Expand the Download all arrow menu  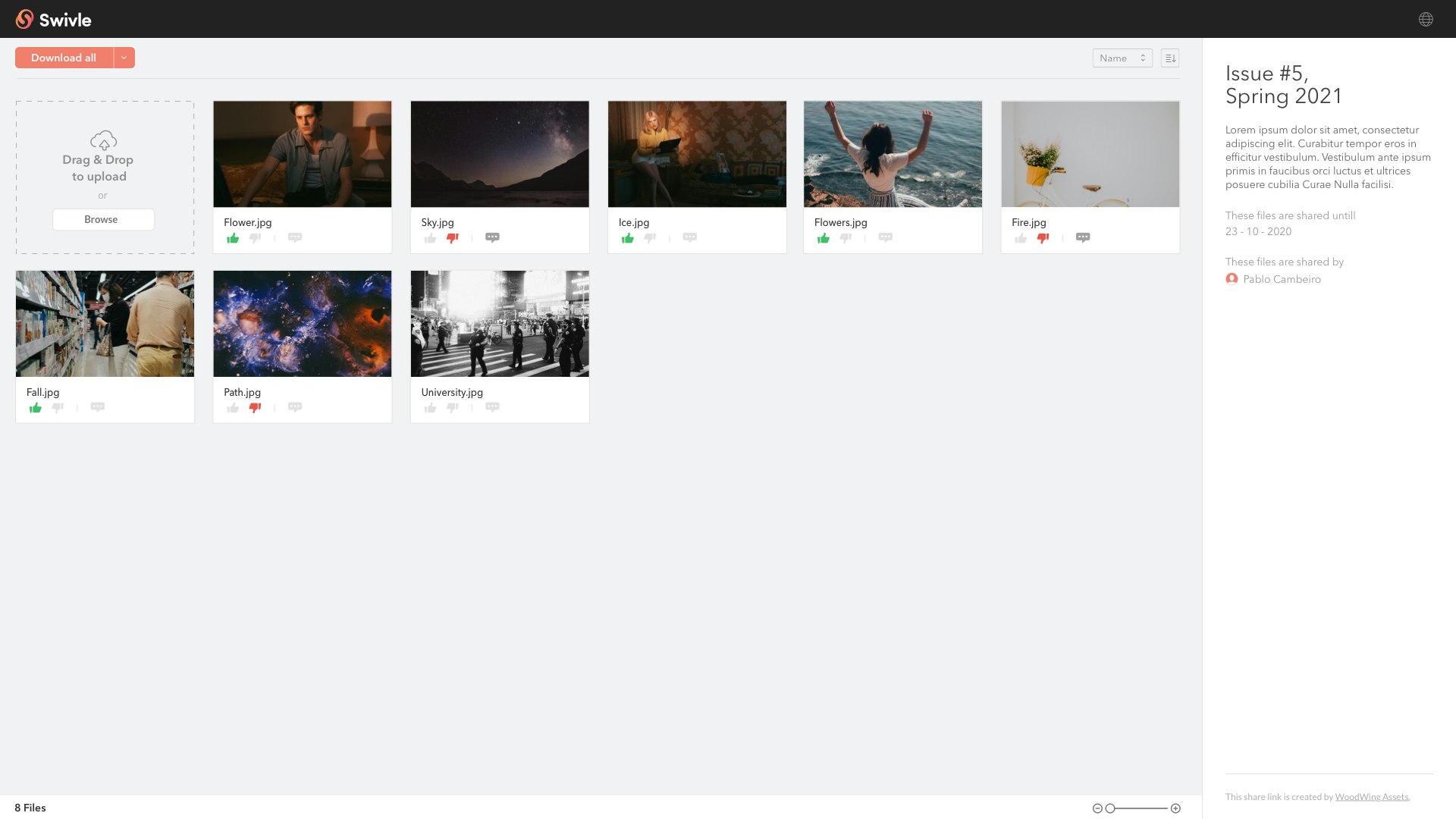pyautogui.click(x=124, y=58)
